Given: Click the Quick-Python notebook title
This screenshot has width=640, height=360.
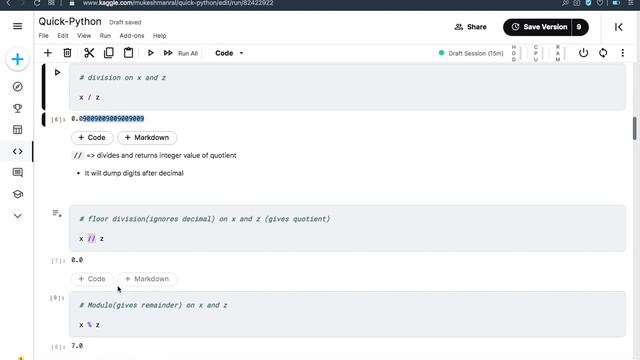Looking at the screenshot, I should pos(70,22).
